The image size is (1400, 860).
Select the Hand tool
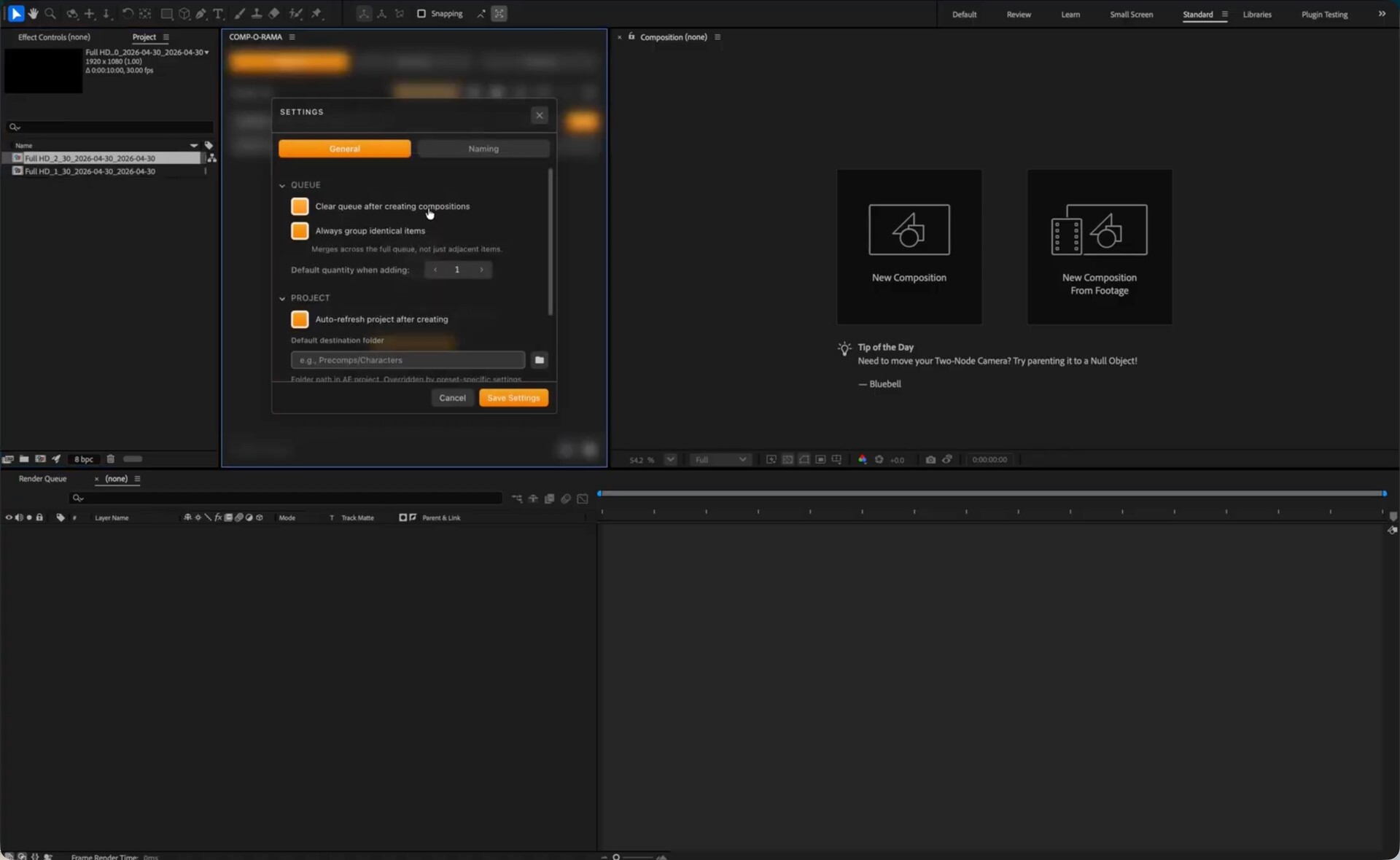click(x=33, y=14)
